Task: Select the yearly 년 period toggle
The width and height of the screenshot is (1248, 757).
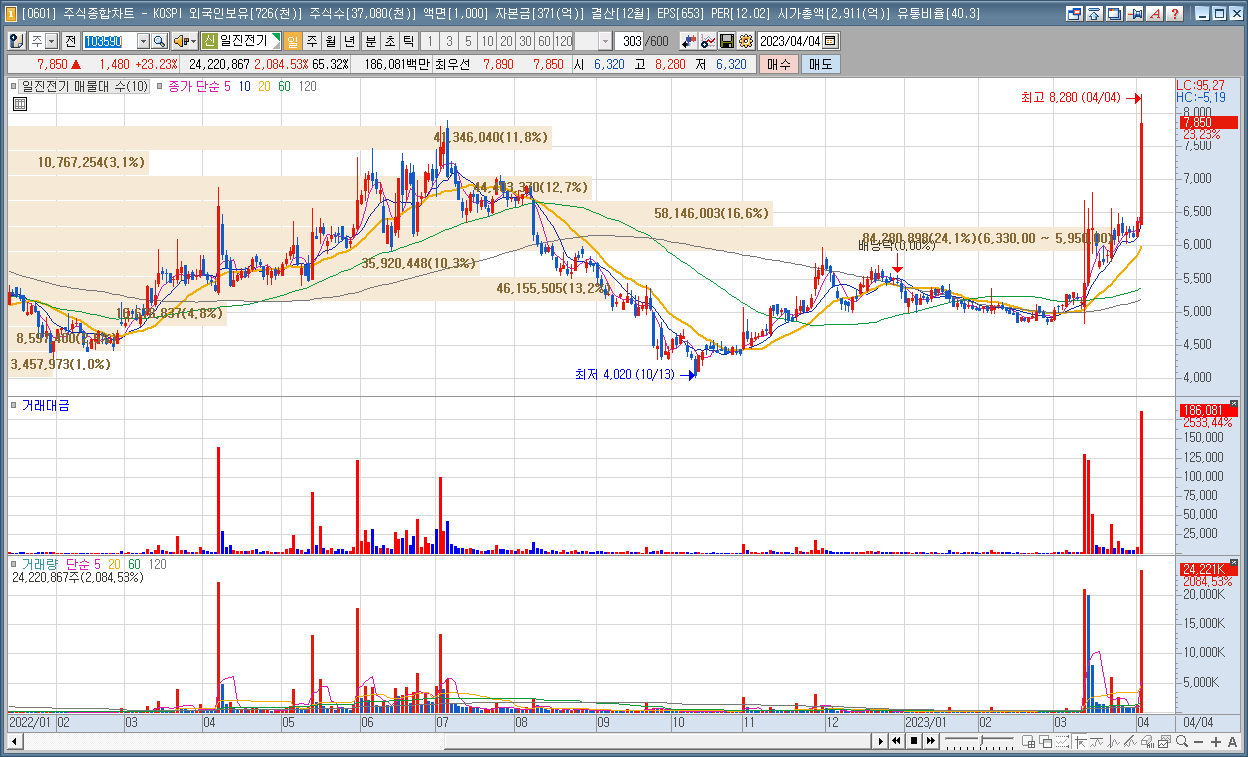Action: coord(349,41)
